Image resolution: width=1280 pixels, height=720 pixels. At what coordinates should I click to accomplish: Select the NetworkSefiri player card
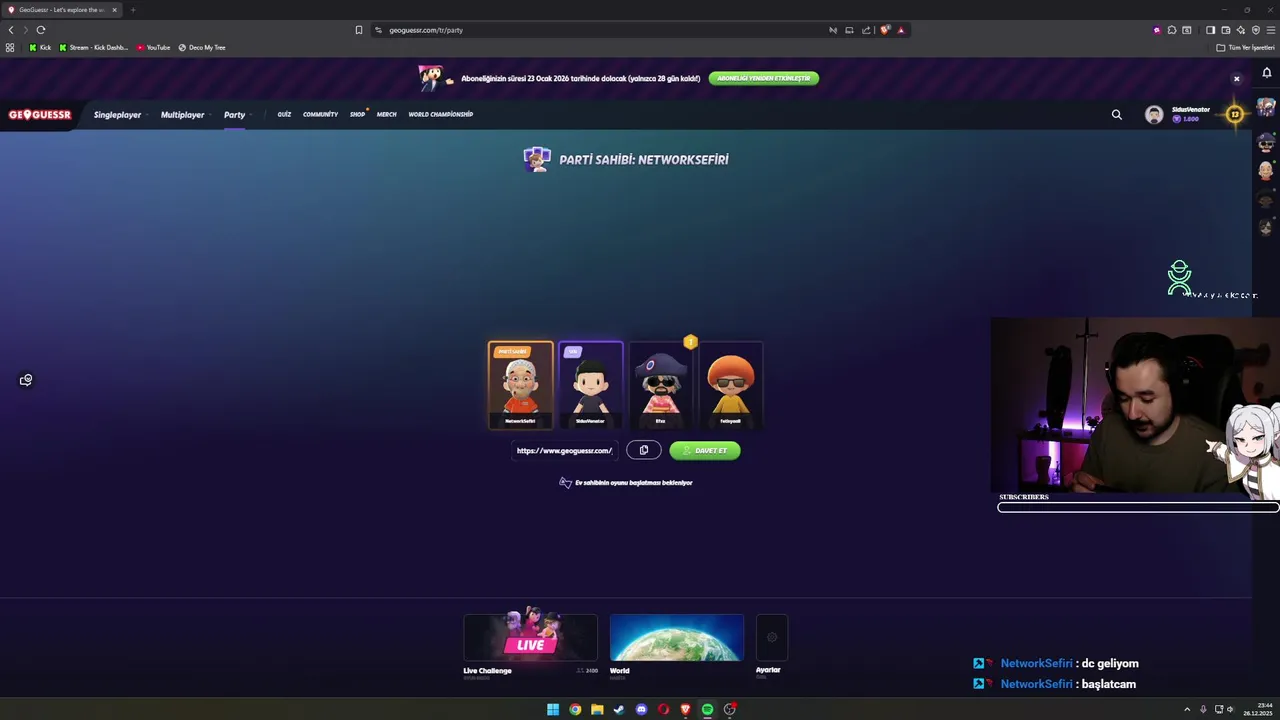point(520,385)
